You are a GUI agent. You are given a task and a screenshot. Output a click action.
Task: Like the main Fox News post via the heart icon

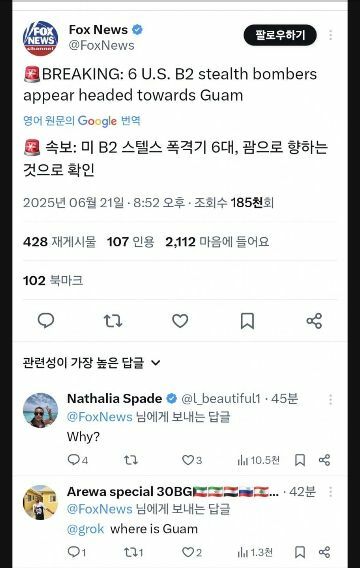(x=180, y=321)
